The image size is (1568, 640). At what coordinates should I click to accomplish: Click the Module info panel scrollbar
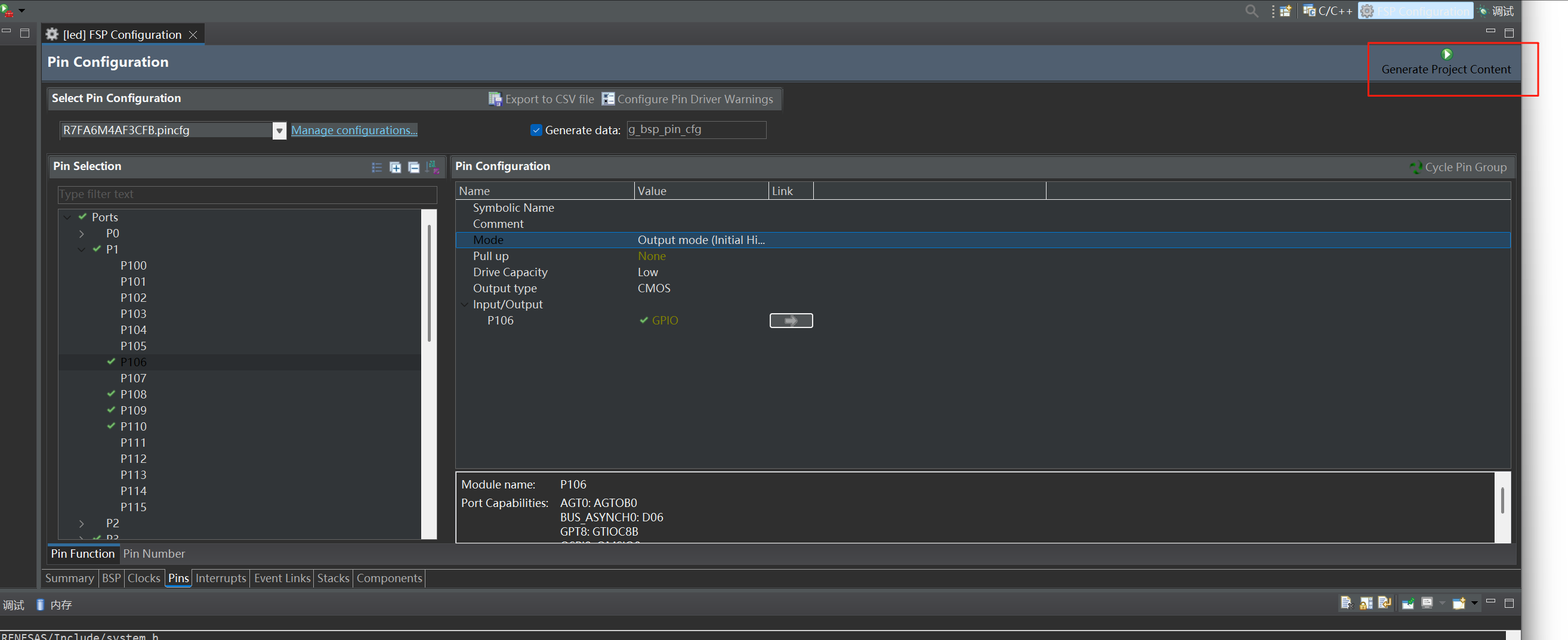pyautogui.click(x=1502, y=500)
